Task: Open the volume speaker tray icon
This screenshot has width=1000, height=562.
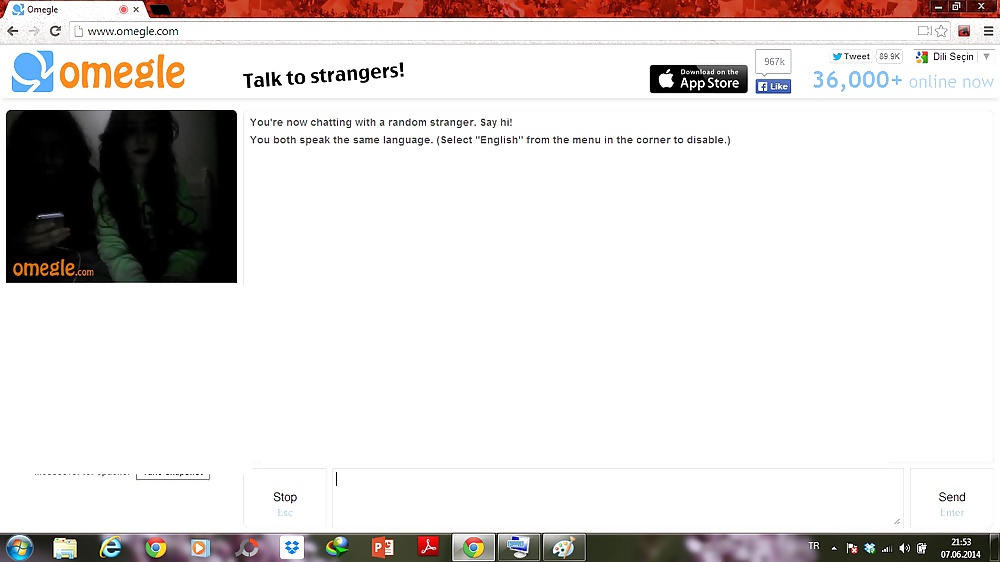Action: [904, 548]
